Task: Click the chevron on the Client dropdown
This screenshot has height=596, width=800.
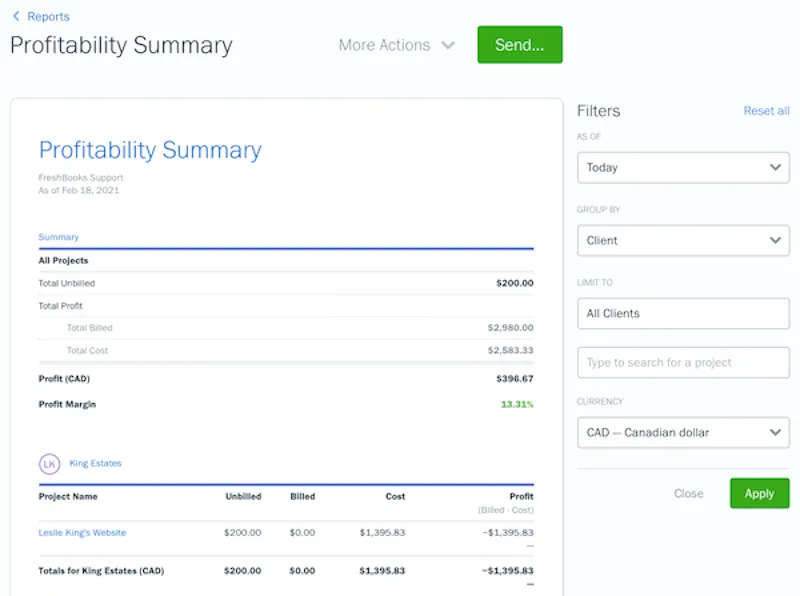Action: point(775,240)
